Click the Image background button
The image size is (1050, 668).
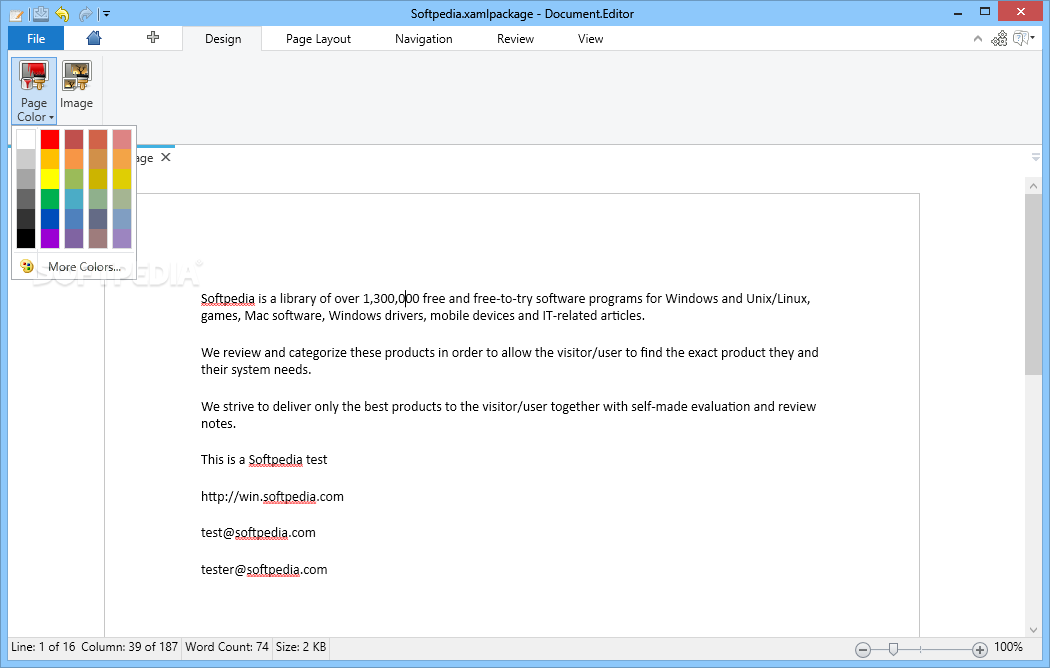tap(76, 85)
